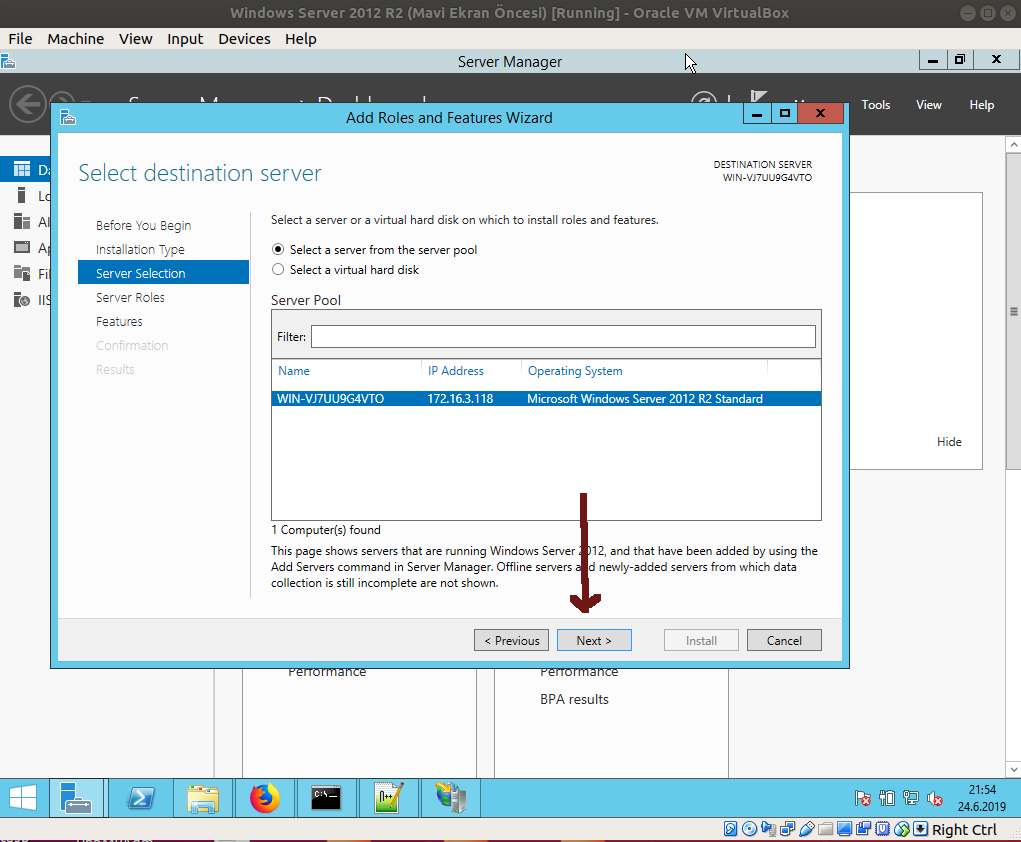Click VirtualBox optical disc status icon
1021x842 pixels.
pyautogui.click(x=749, y=829)
